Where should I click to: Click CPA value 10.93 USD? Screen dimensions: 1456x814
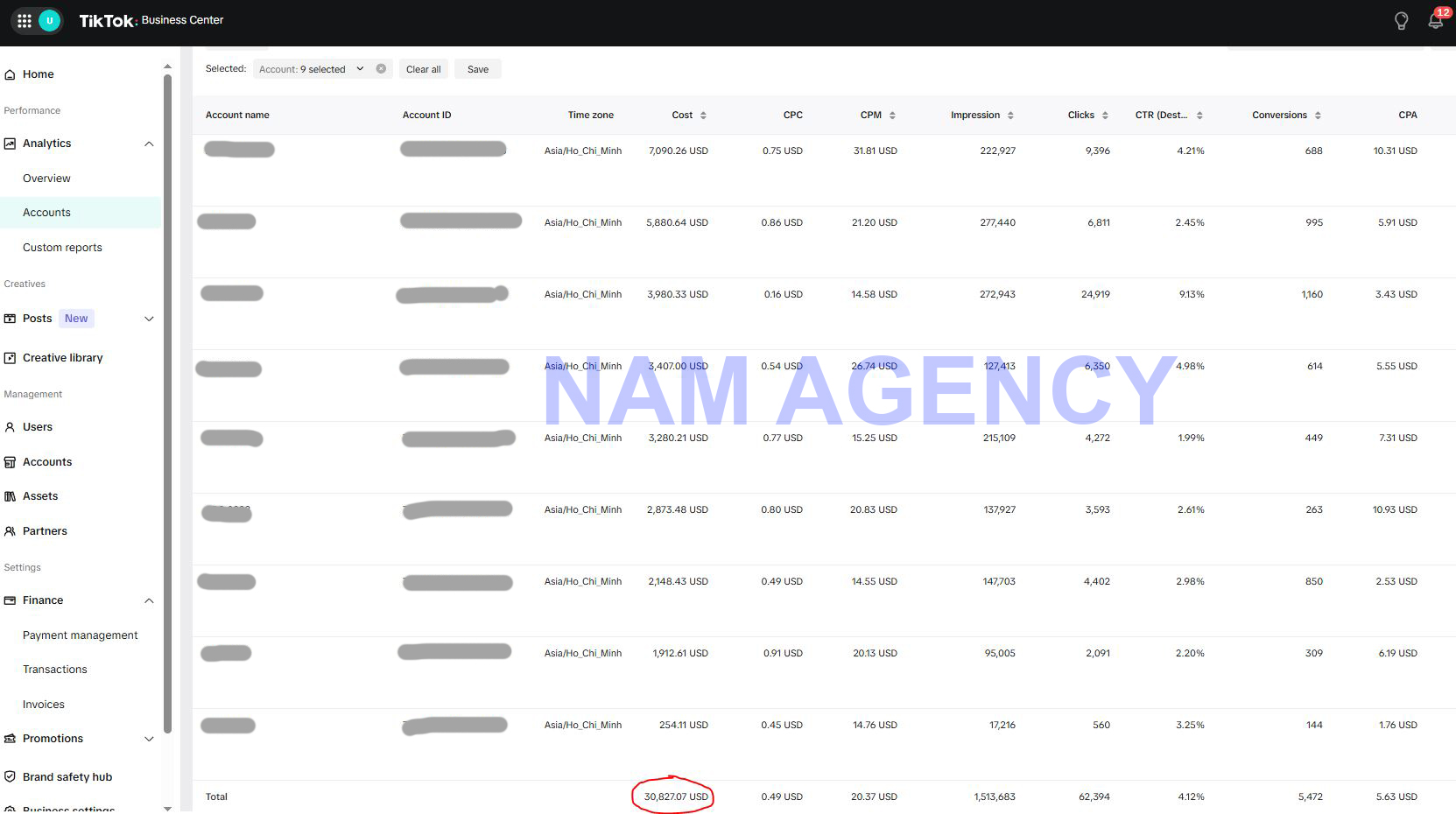[x=1395, y=510]
